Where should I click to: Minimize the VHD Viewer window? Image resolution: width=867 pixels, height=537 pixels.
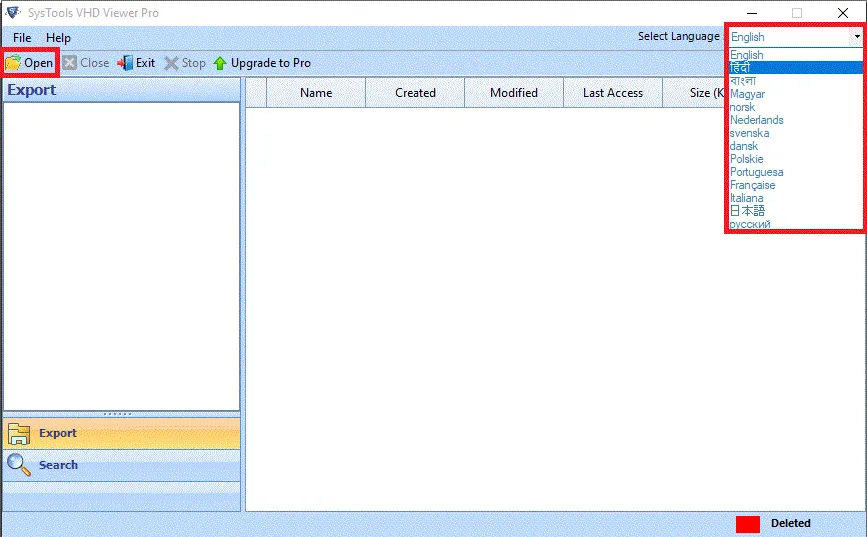pyautogui.click(x=752, y=13)
